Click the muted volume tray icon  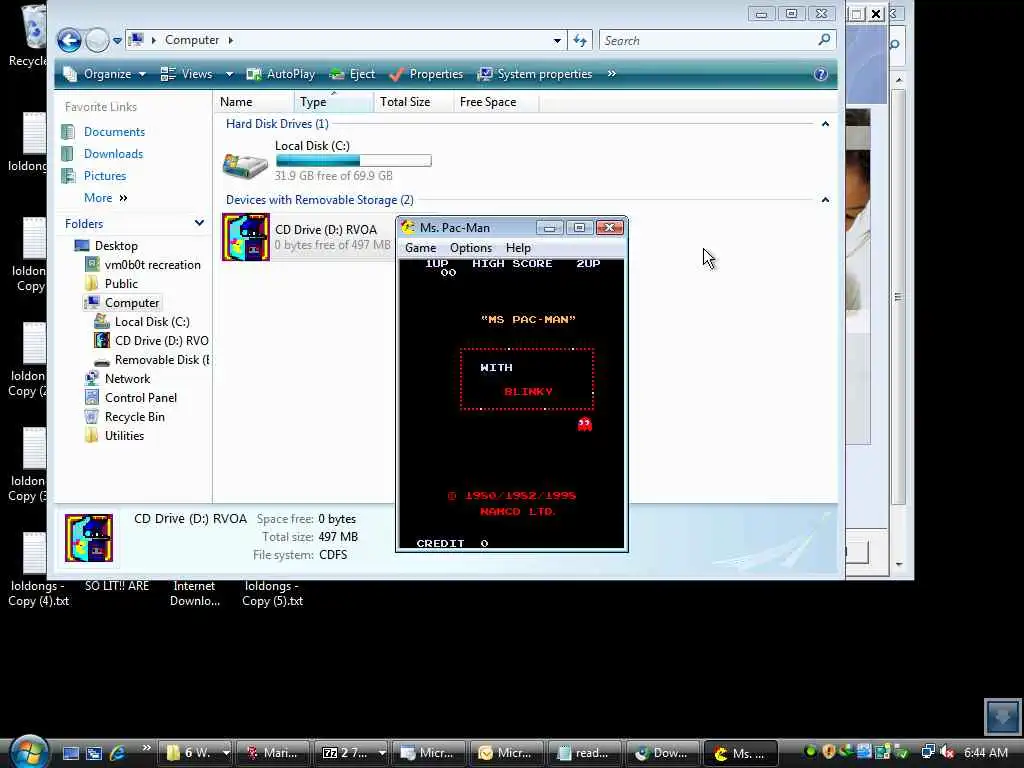click(948, 752)
